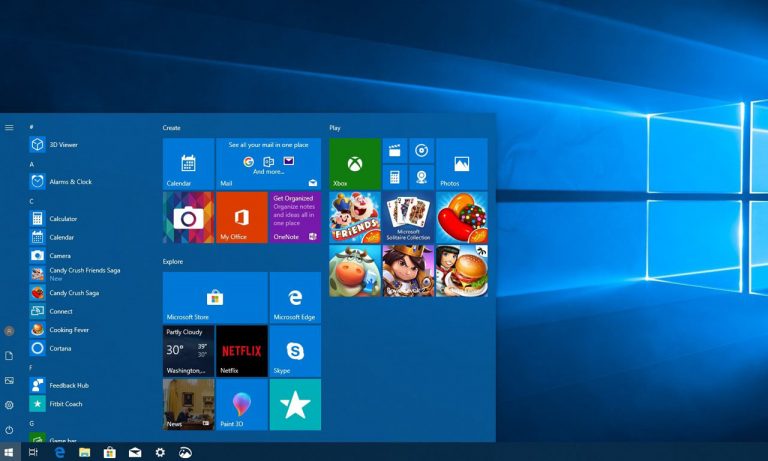Open Documents from the Start sidebar
Screen dimensions: 768x461
(9, 356)
